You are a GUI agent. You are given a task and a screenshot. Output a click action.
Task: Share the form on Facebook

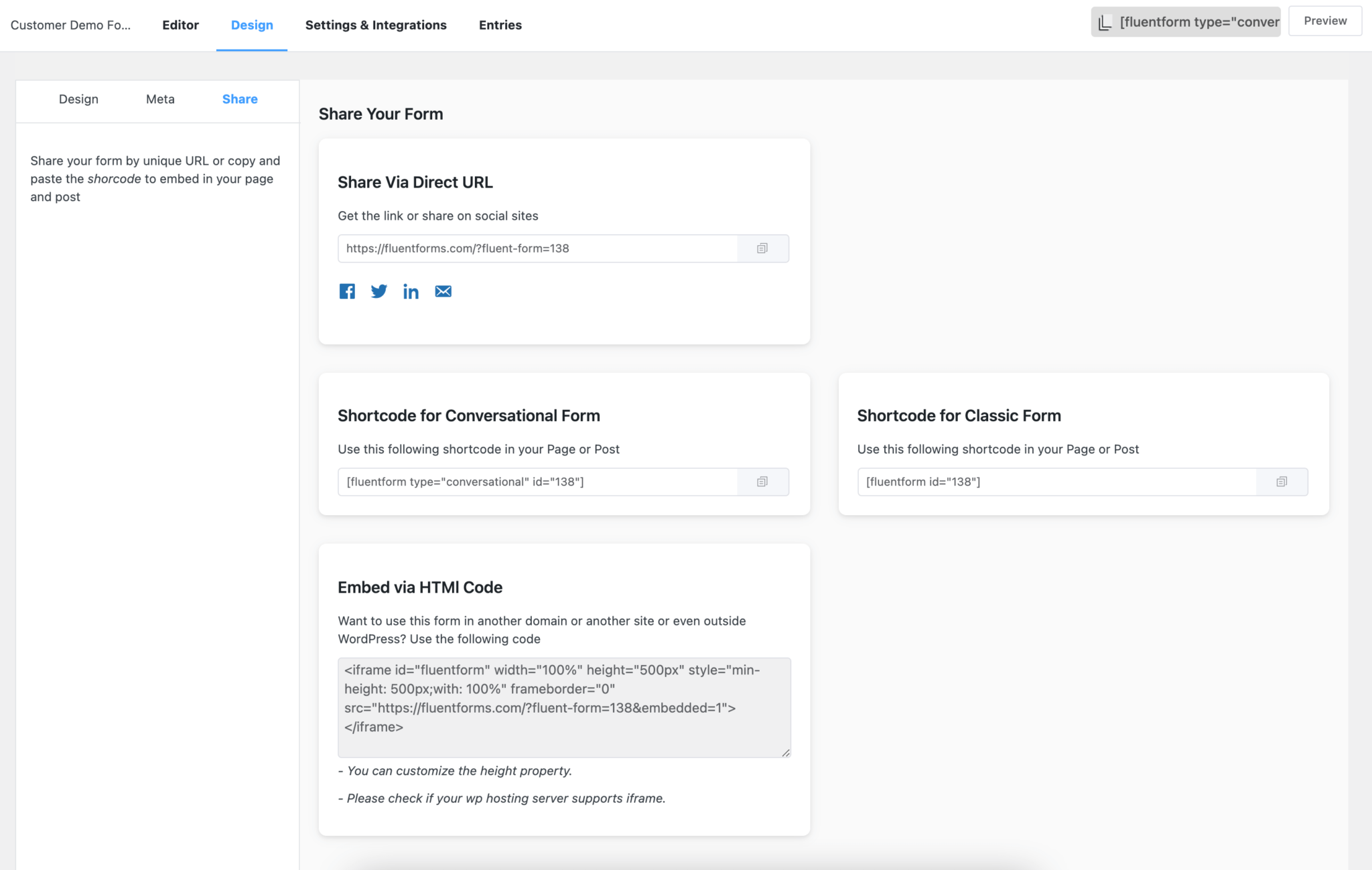point(347,291)
